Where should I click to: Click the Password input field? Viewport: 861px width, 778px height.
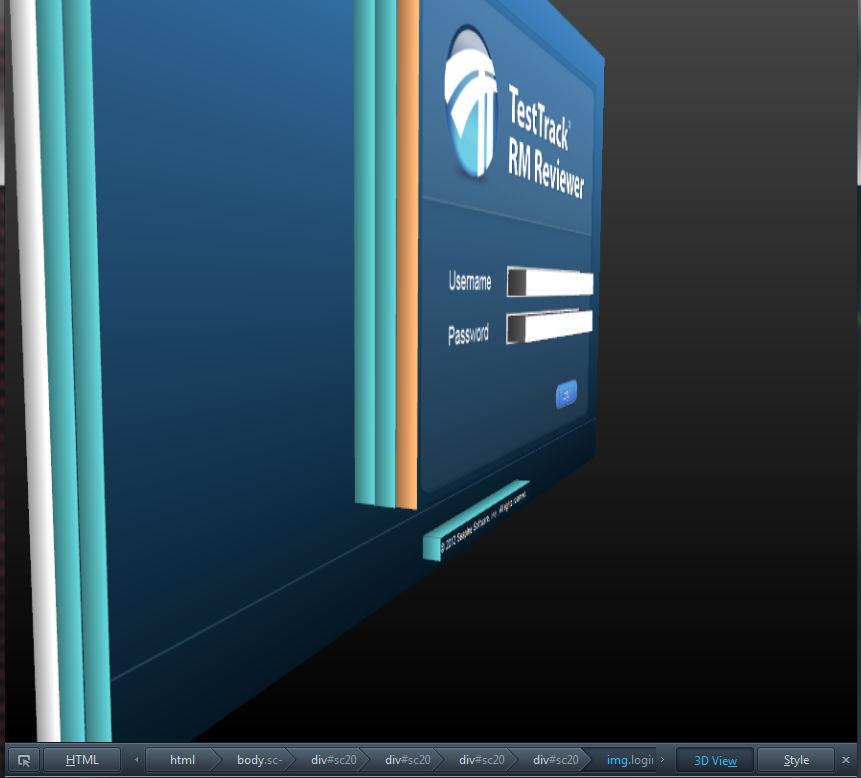click(549, 326)
